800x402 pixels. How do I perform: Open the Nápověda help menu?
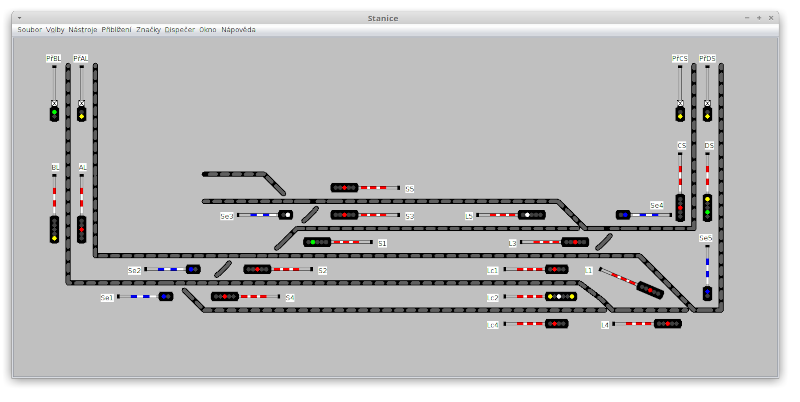pyautogui.click(x=238, y=30)
